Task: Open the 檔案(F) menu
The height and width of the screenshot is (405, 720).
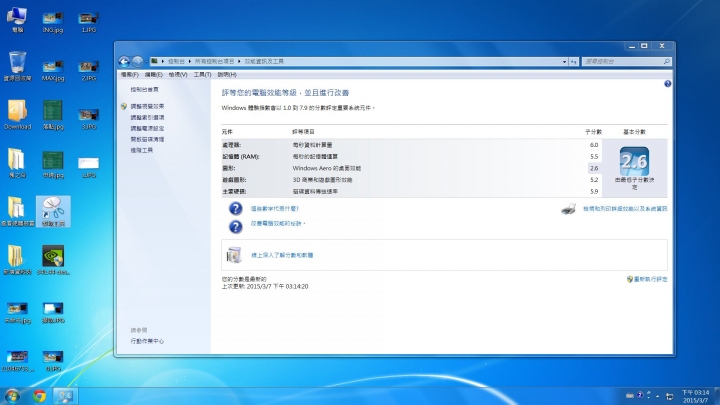Action: tap(129, 74)
